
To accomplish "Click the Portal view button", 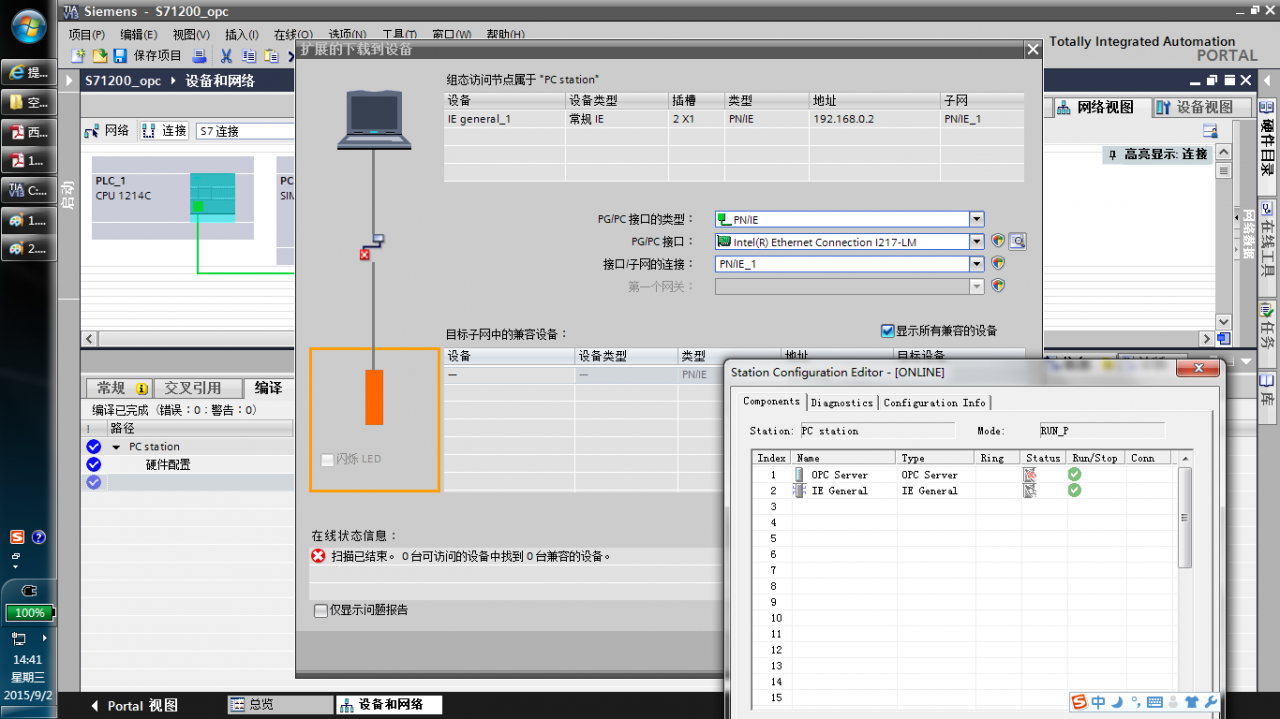I will coord(133,705).
